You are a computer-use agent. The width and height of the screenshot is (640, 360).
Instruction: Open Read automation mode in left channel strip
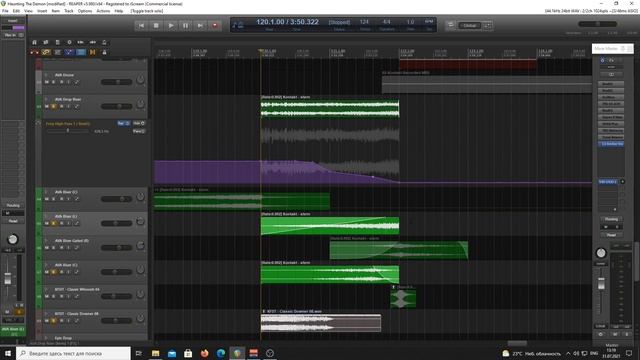[x=13, y=221]
